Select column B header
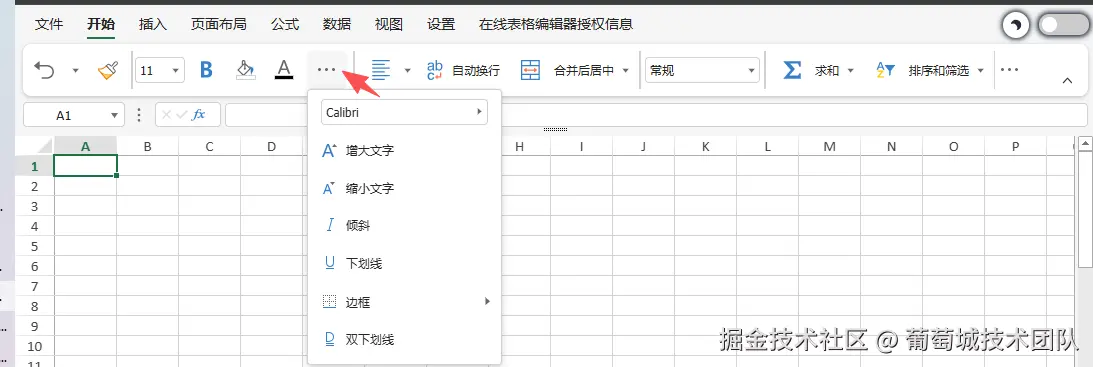Viewport: 1093px width, 367px height. pos(148,146)
